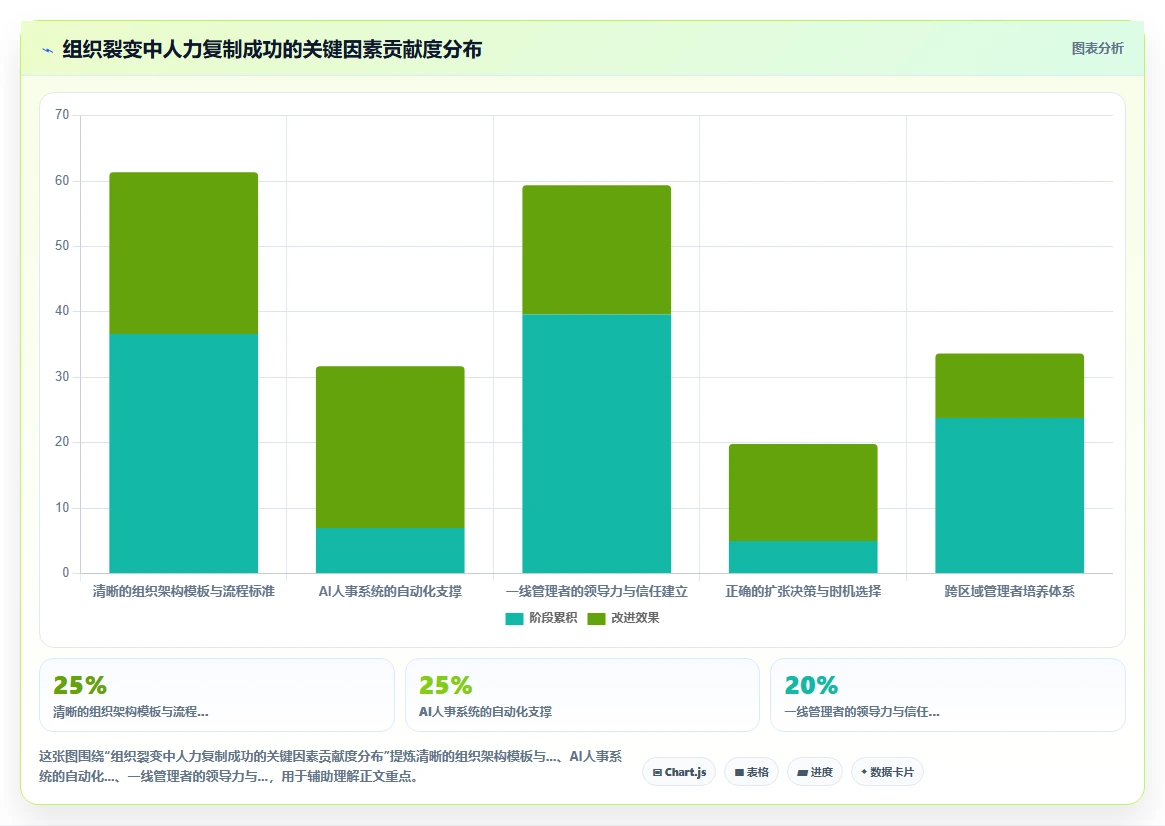This screenshot has height=826, width=1165.
Task: Click the teal bar segment for 跨区域管理者培养体系
Action: pos(1010,495)
